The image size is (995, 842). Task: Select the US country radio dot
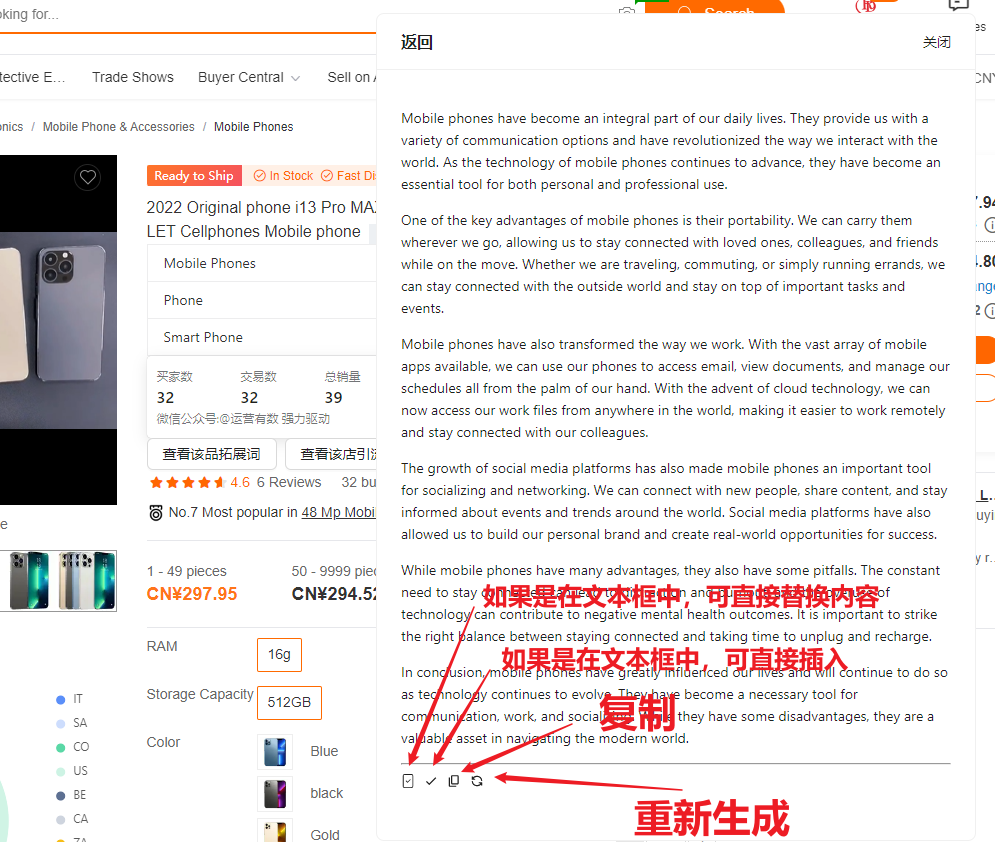61,770
